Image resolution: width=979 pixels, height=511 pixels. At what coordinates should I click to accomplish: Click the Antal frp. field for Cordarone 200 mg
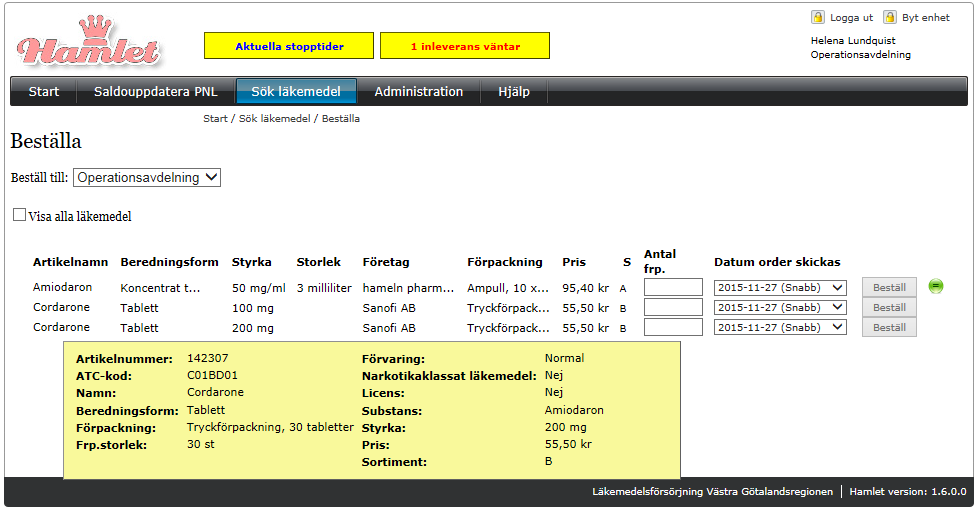tap(673, 327)
